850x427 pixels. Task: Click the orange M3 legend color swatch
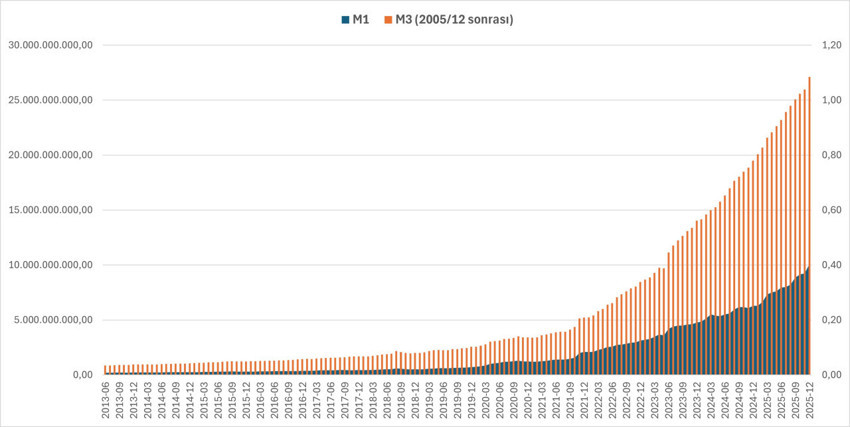click(389, 20)
